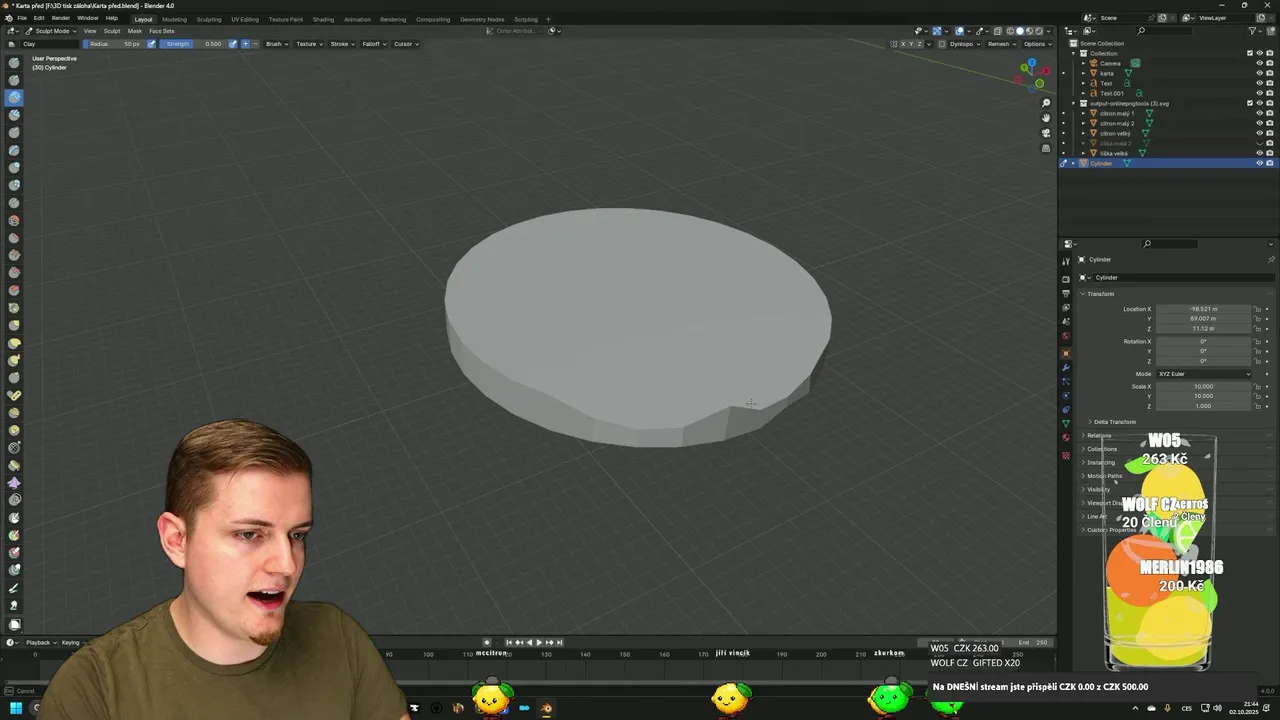Image resolution: width=1280 pixels, height=720 pixels.
Task: Open the Render properties tab icon
Action: (1066, 279)
